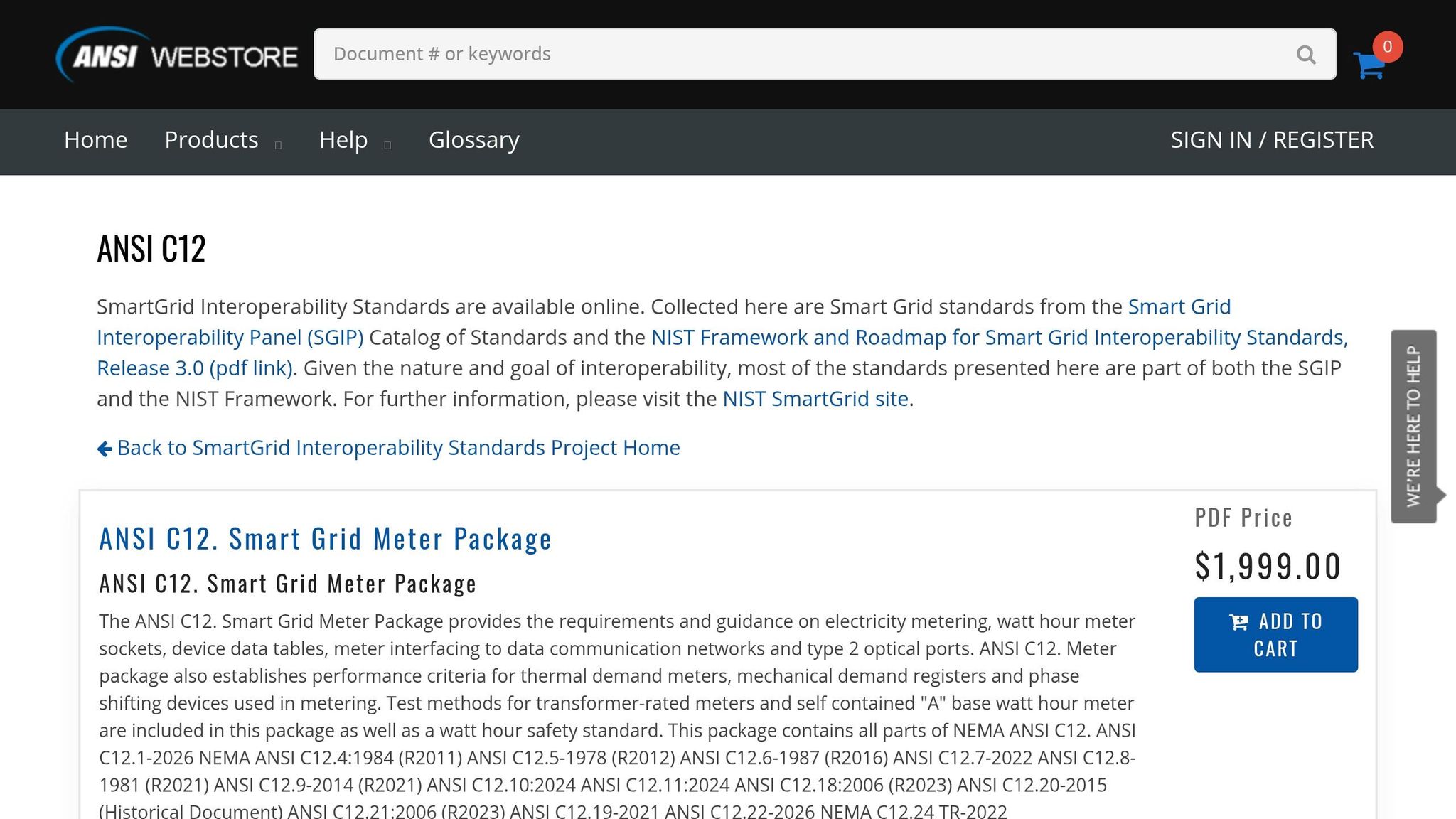The height and width of the screenshot is (819, 1456).
Task: Follow the NIST Framework and Roadmap link
Action: [x=998, y=338]
